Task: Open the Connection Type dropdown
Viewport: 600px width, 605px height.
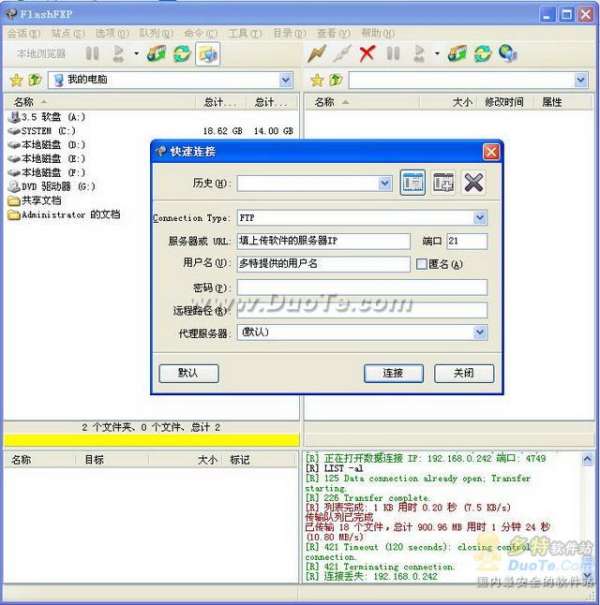Action: point(480,218)
